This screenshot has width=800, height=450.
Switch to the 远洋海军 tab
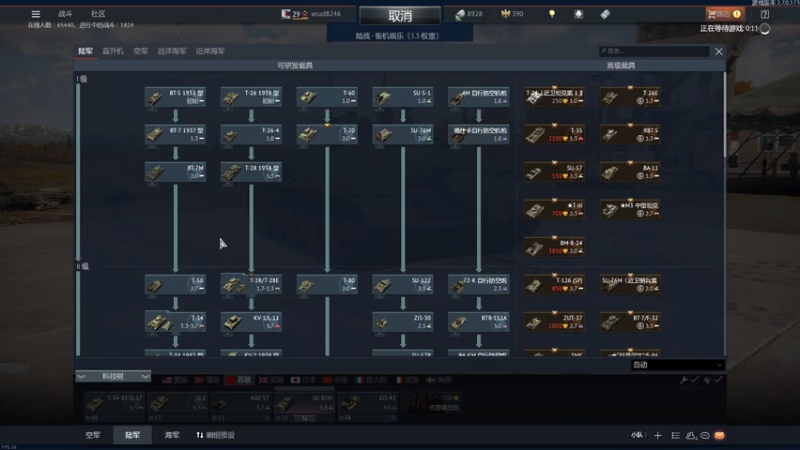[x=171, y=51]
